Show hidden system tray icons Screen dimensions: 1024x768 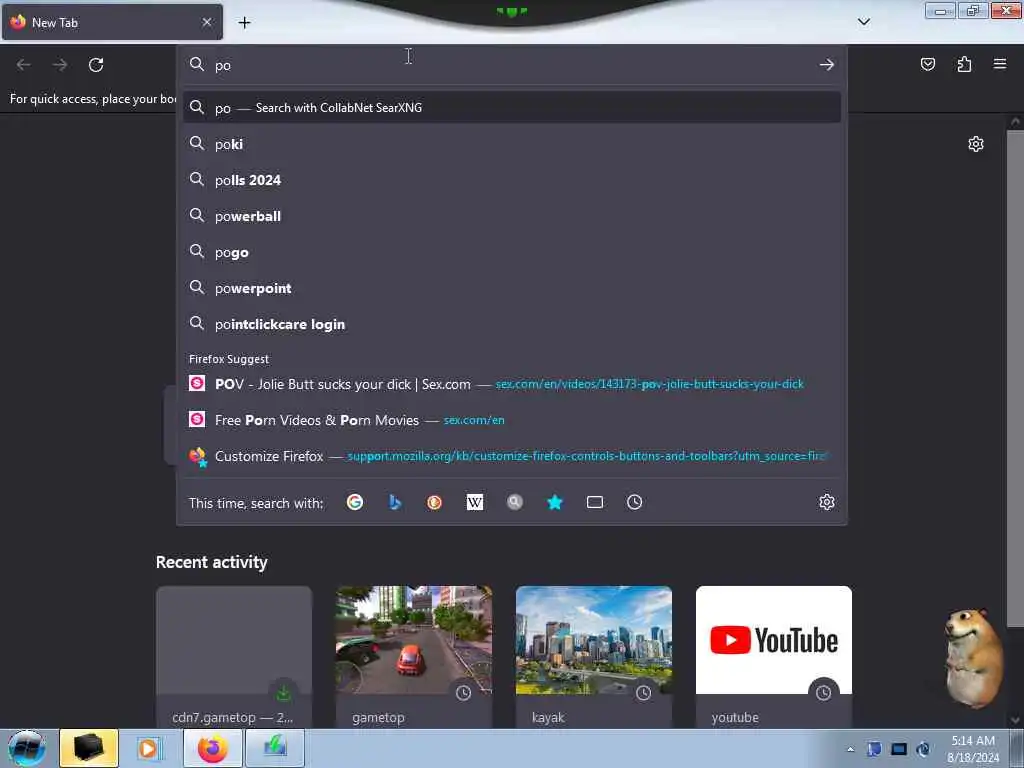[x=850, y=749]
